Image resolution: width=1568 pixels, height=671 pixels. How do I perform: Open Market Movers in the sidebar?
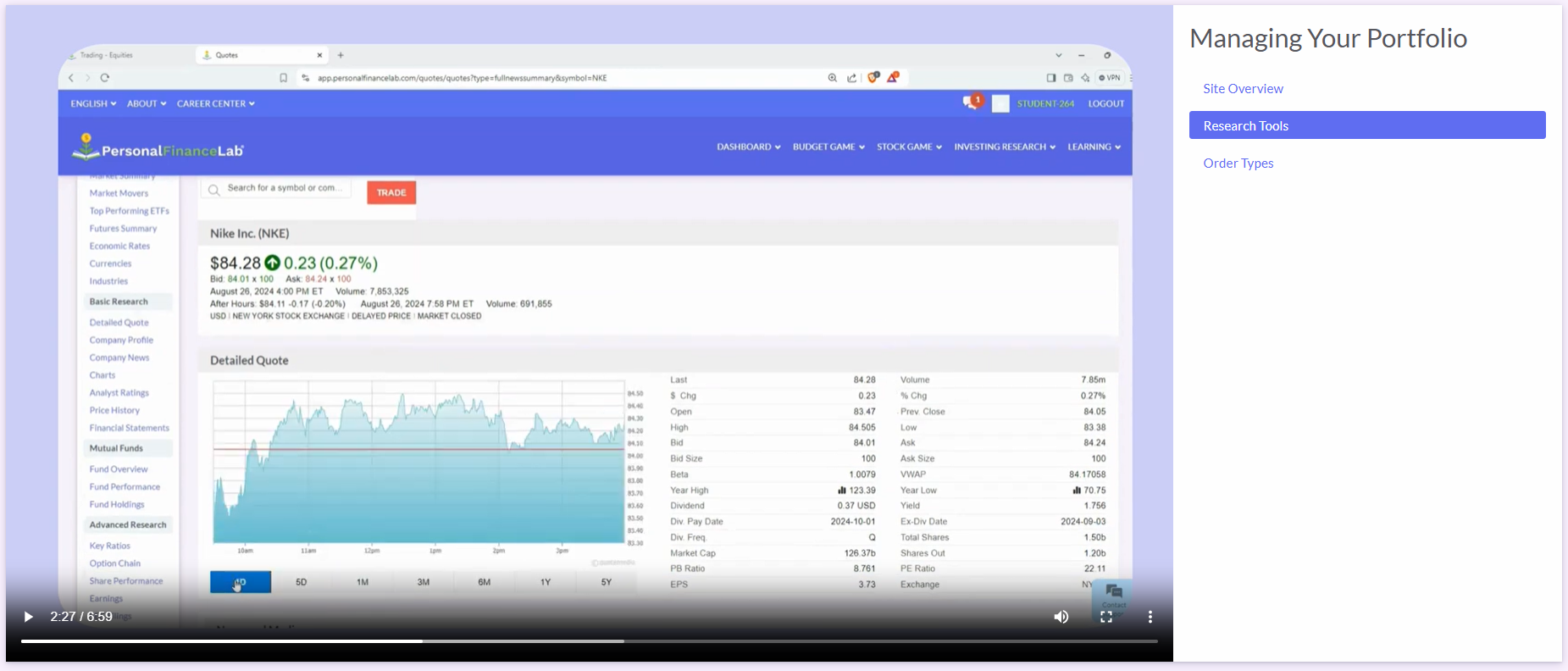tap(119, 193)
